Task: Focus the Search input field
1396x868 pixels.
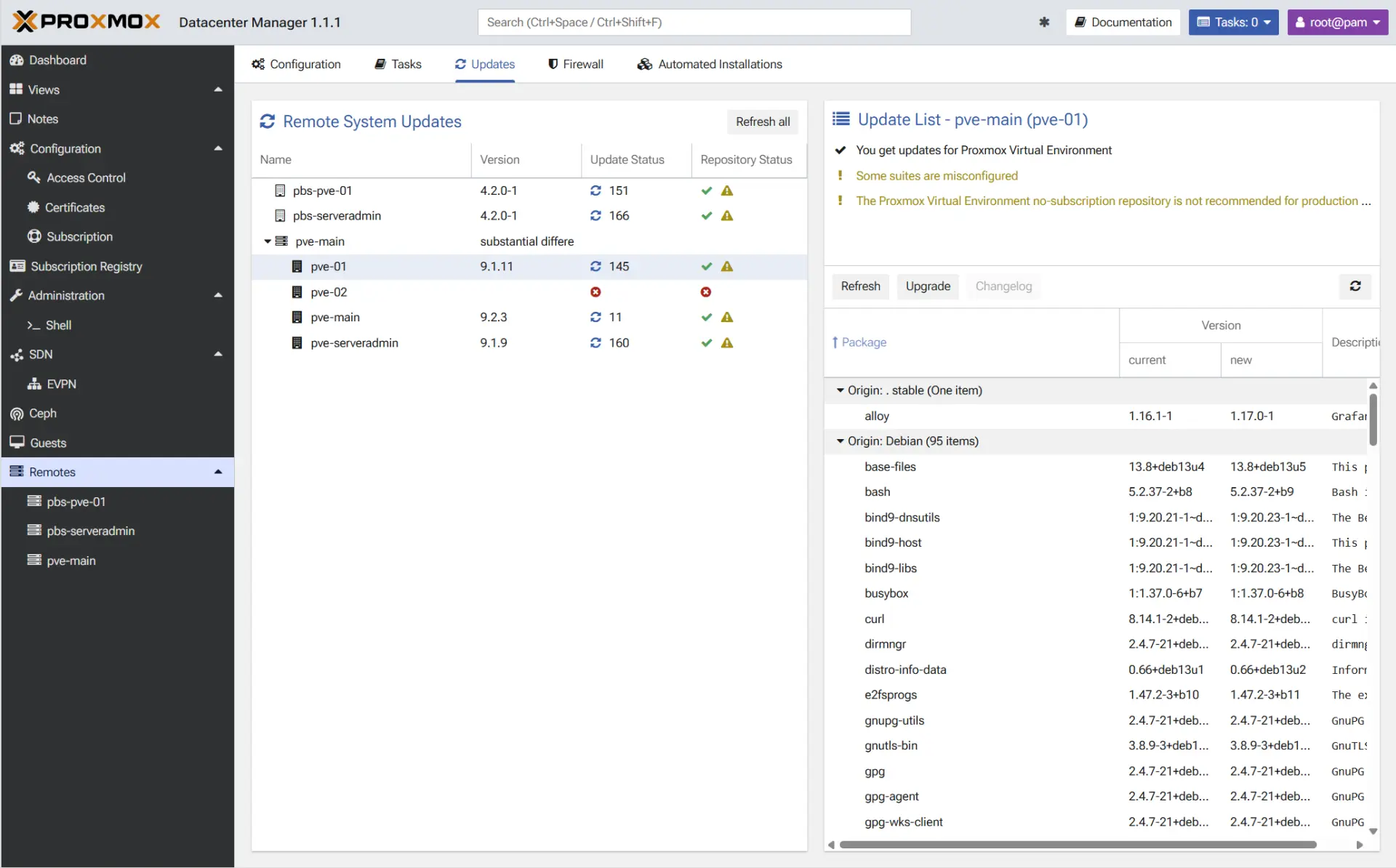Action: [694, 22]
